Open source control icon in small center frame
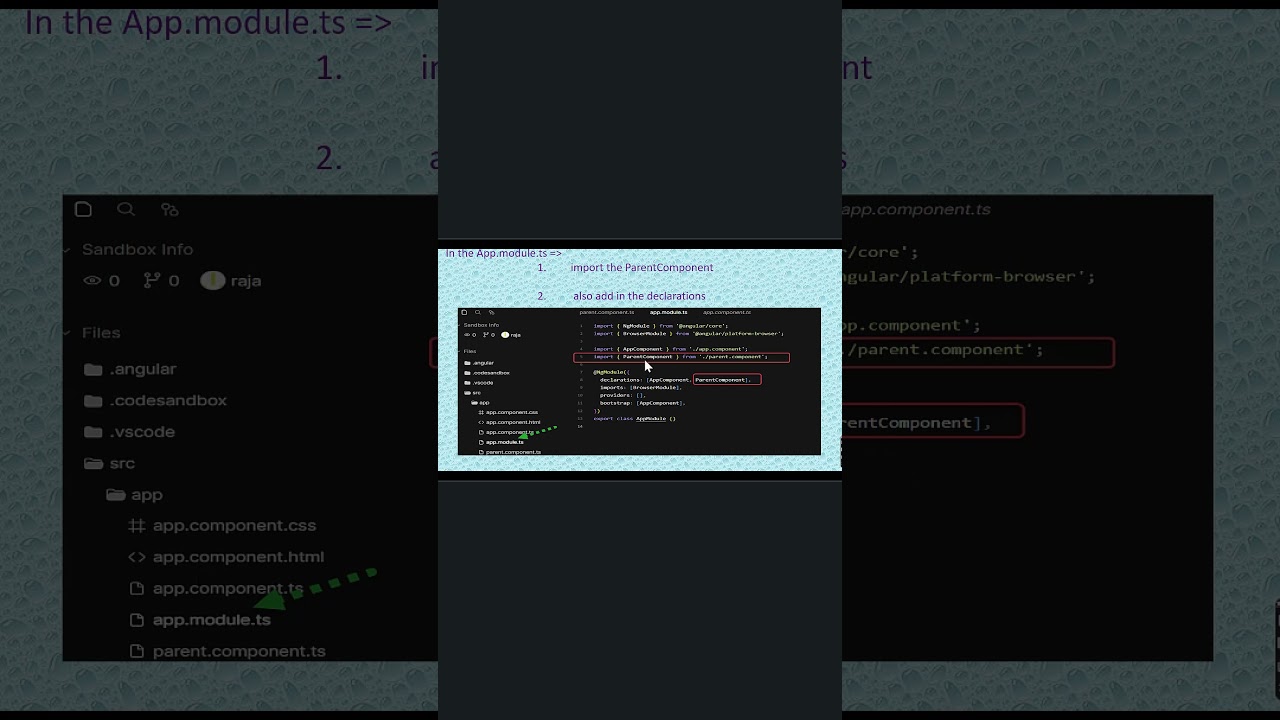The image size is (1280, 720). (492, 312)
